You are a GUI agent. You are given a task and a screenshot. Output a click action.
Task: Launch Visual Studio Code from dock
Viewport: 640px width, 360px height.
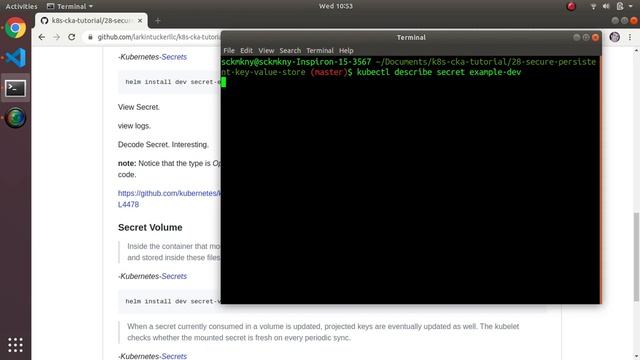pyautogui.click(x=16, y=58)
